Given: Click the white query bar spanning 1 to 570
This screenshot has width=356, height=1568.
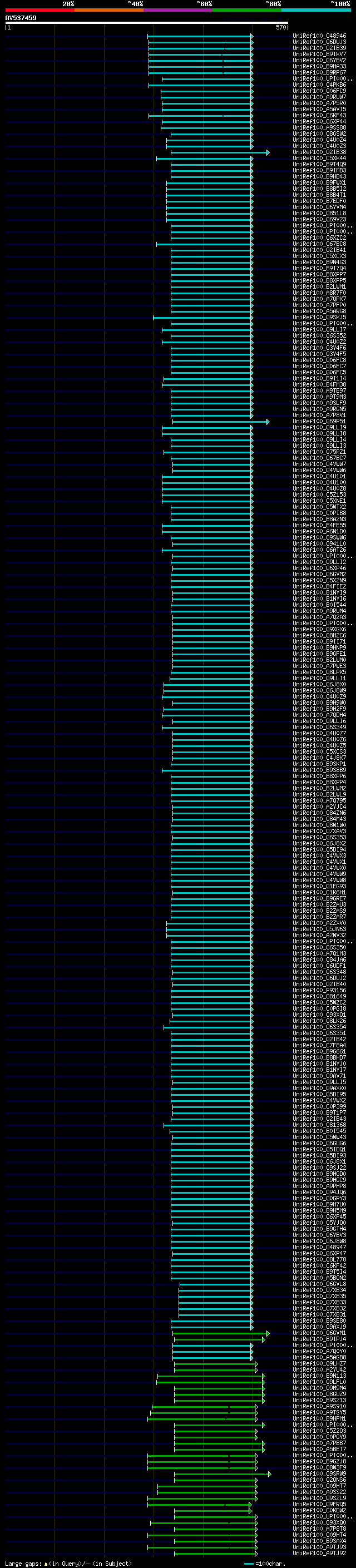Looking at the screenshot, I should click(147, 23).
